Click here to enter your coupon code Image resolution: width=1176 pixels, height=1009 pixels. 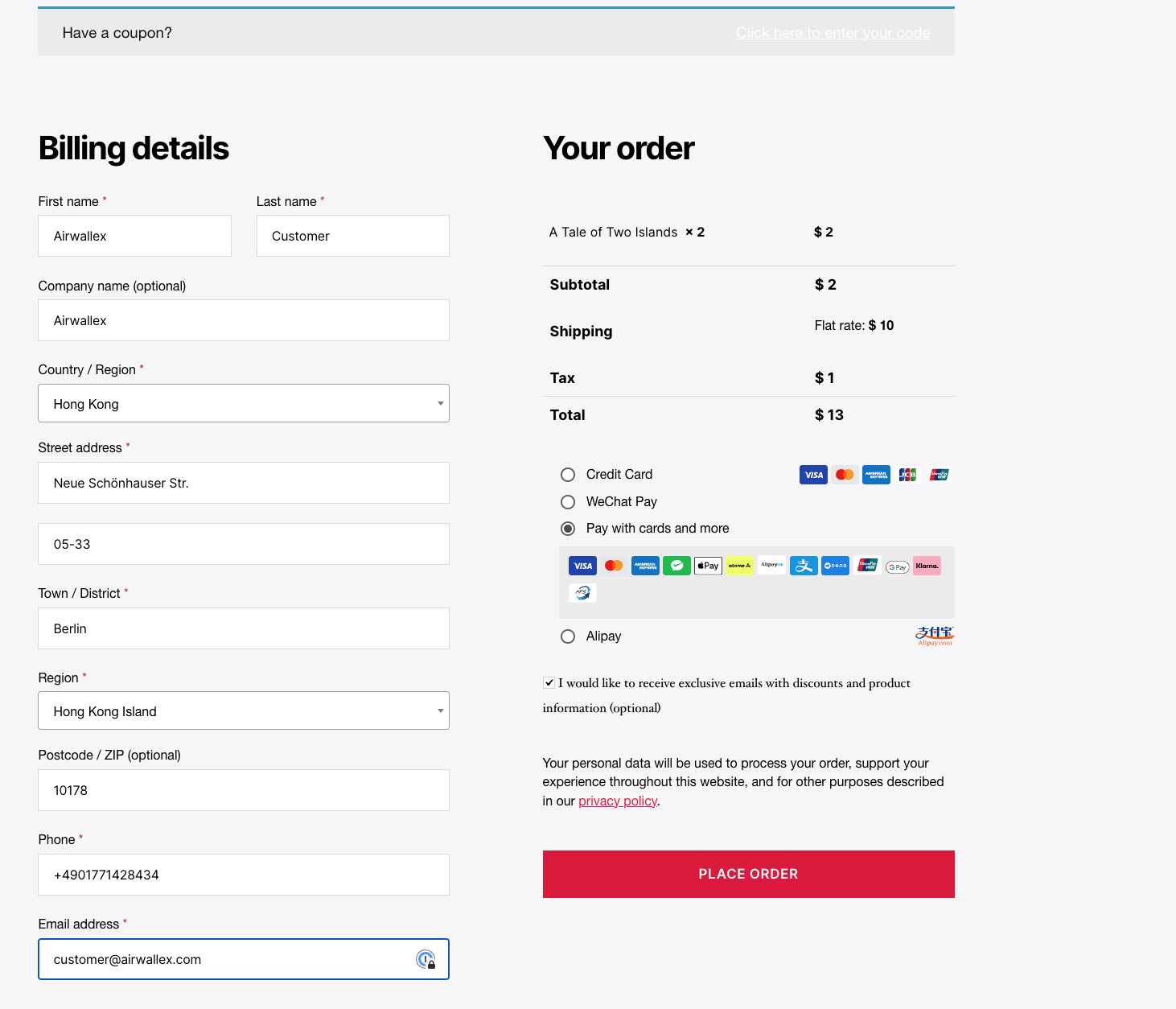pyautogui.click(x=833, y=33)
